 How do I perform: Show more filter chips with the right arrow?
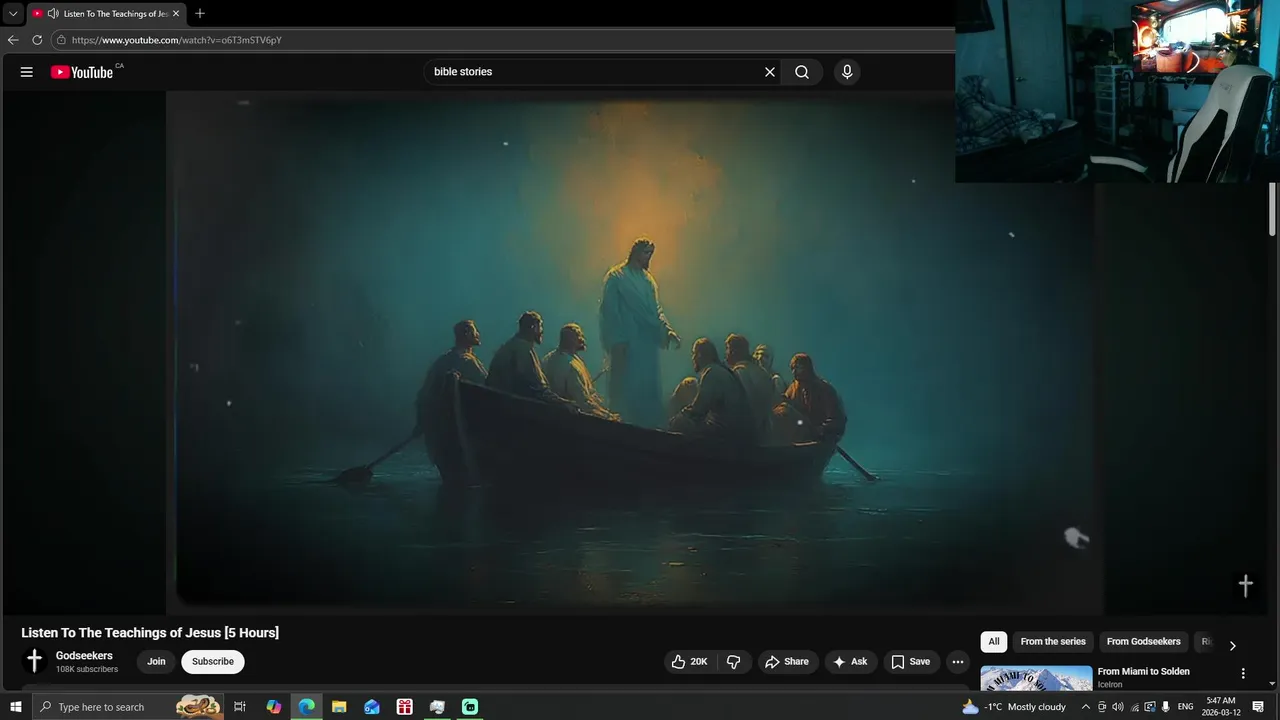[1232, 646]
